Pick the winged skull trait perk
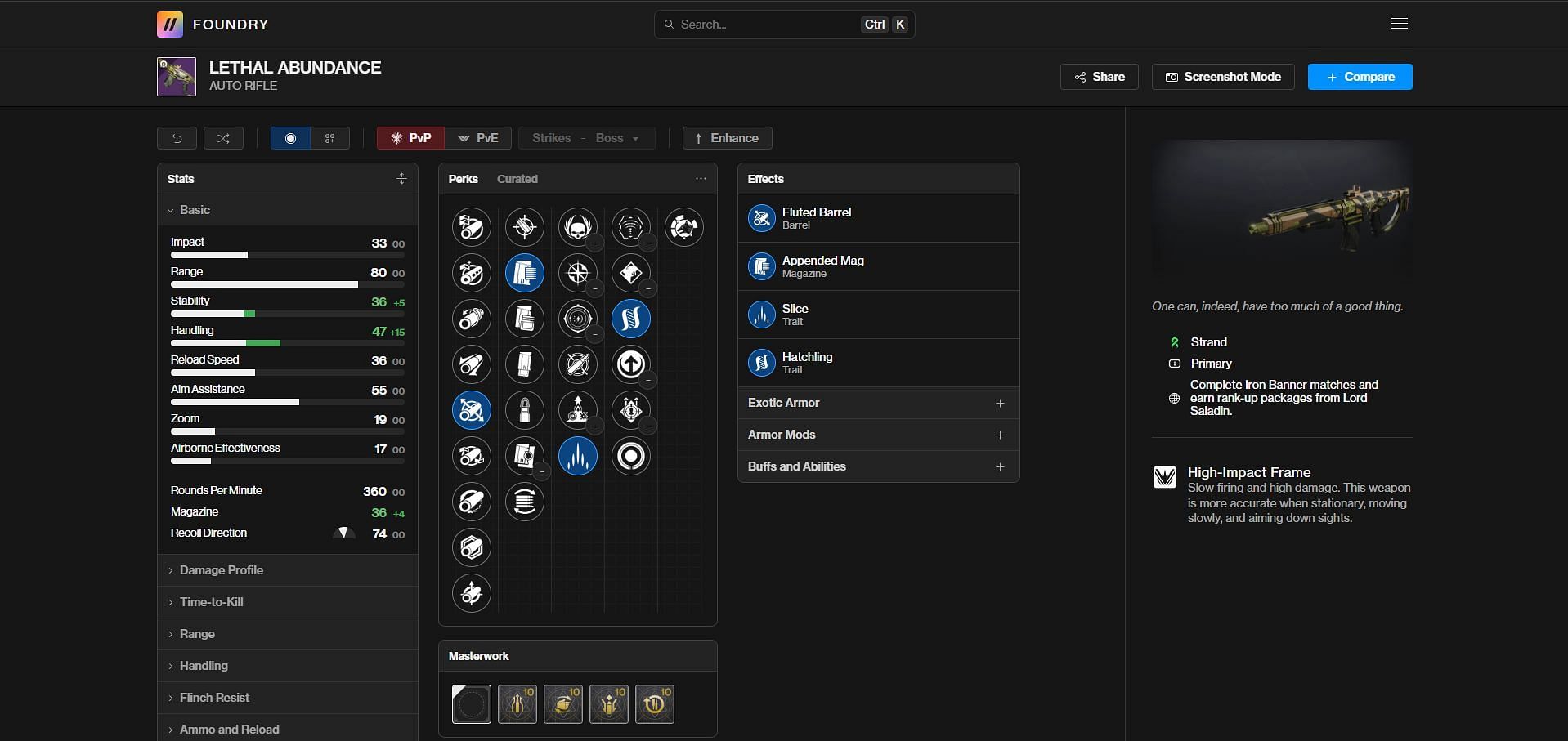This screenshot has width=1568, height=741. [577, 227]
